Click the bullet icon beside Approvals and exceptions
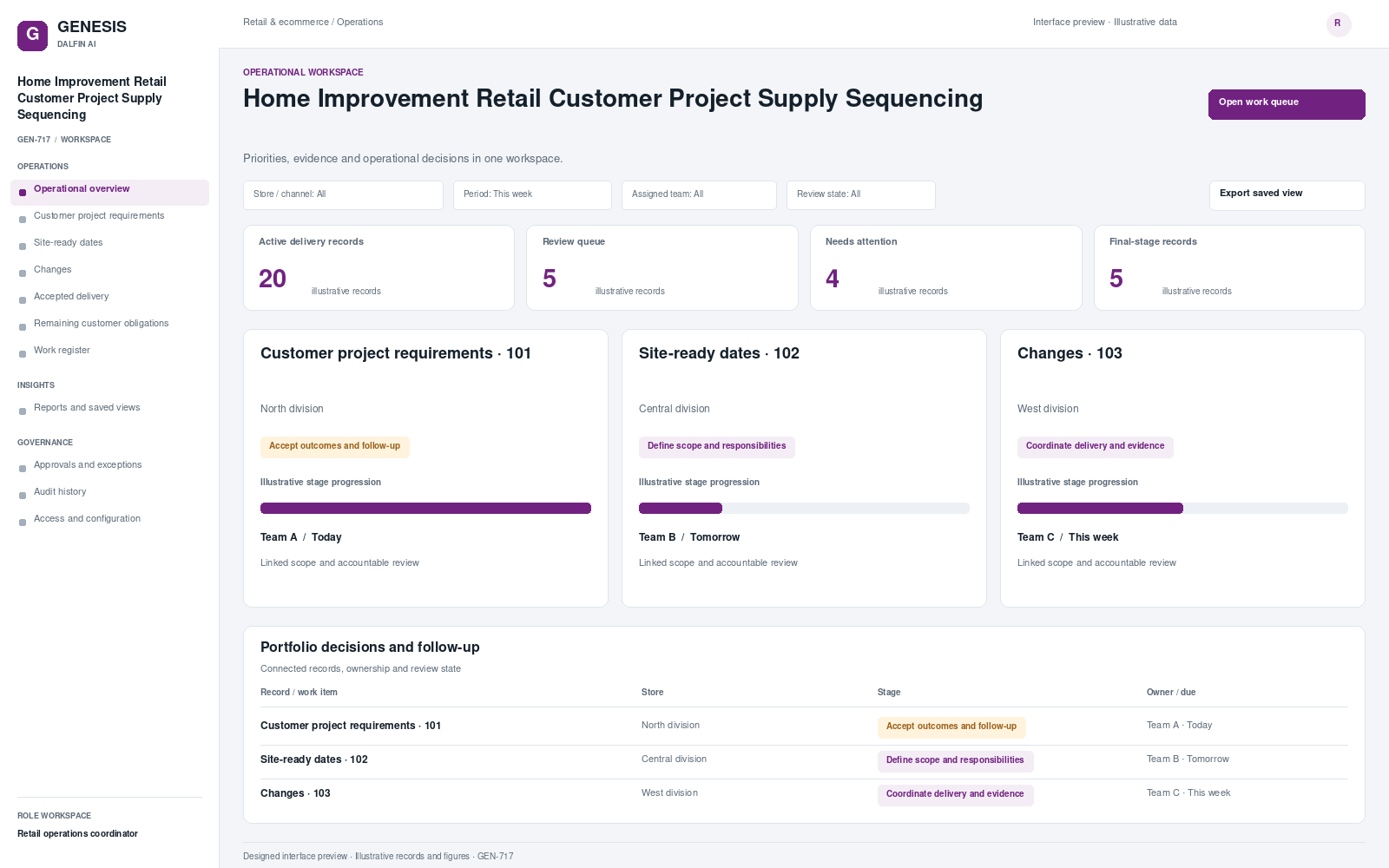This screenshot has height=868, width=1389. (23, 469)
